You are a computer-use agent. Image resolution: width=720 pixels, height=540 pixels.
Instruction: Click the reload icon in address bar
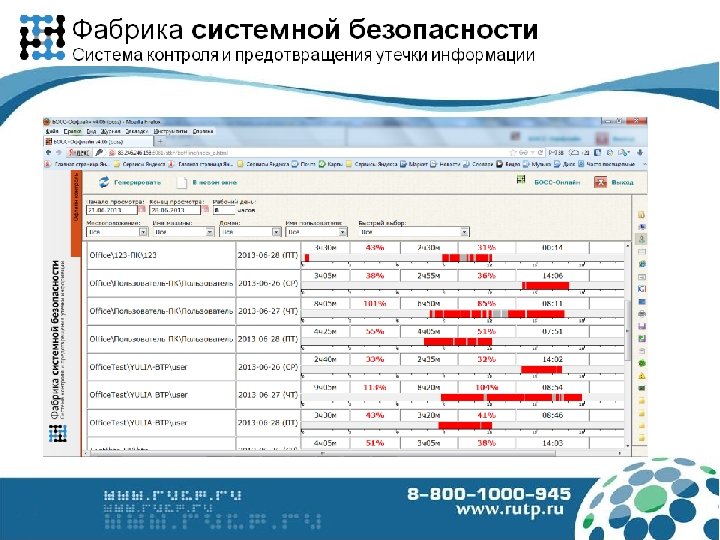(x=540, y=152)
